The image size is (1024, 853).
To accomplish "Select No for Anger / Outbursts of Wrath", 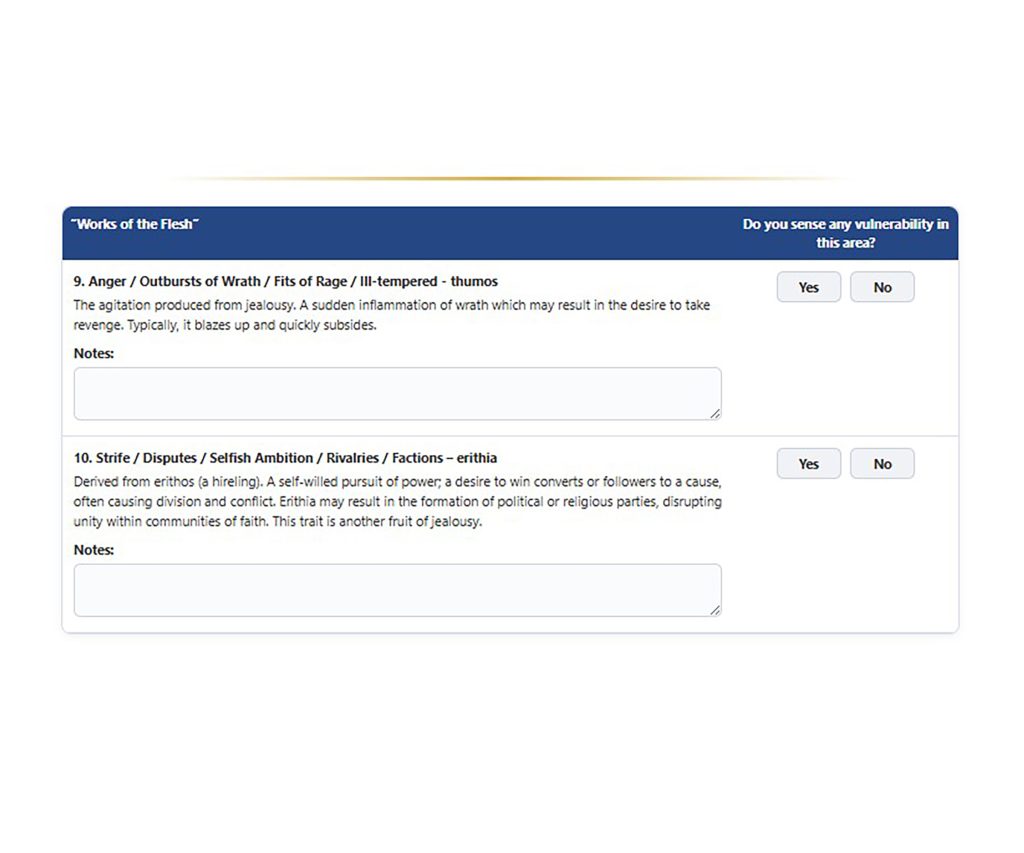I will (881, 287).
